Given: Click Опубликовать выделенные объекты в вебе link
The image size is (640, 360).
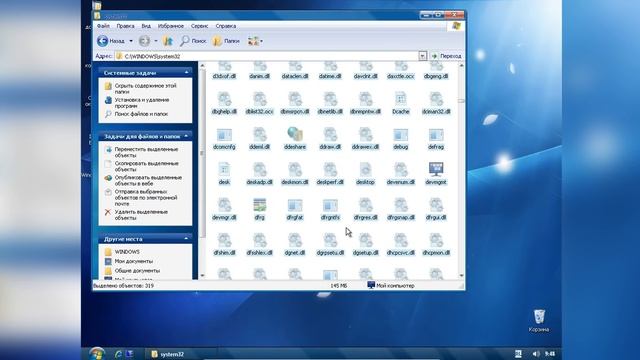Looking at the screenshot, I should tap(148, 180).
